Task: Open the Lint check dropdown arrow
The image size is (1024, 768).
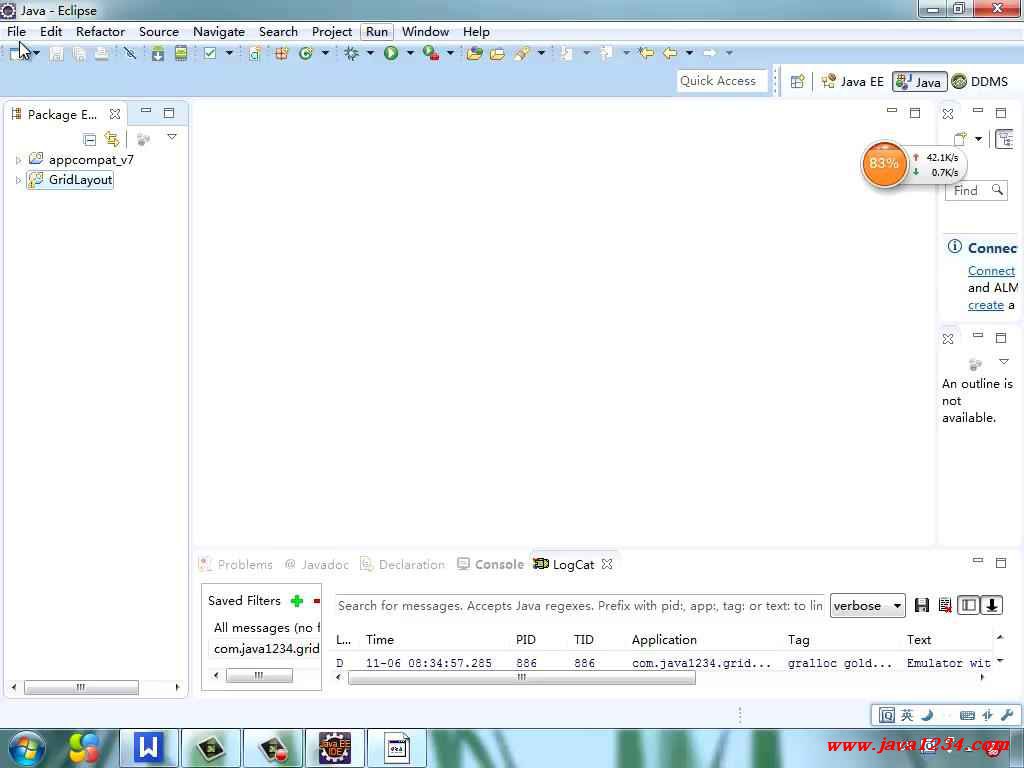Action: [x=229, y=54]
